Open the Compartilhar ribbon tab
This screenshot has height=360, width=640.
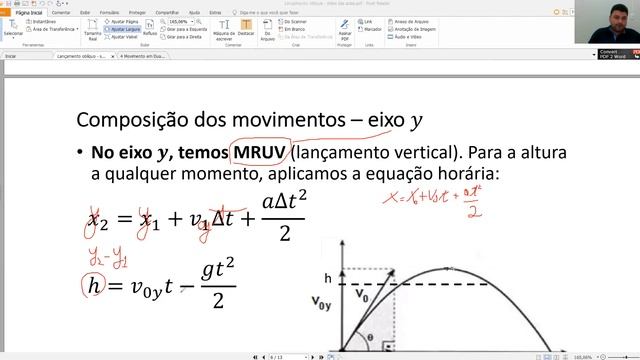tap(167, 13)
